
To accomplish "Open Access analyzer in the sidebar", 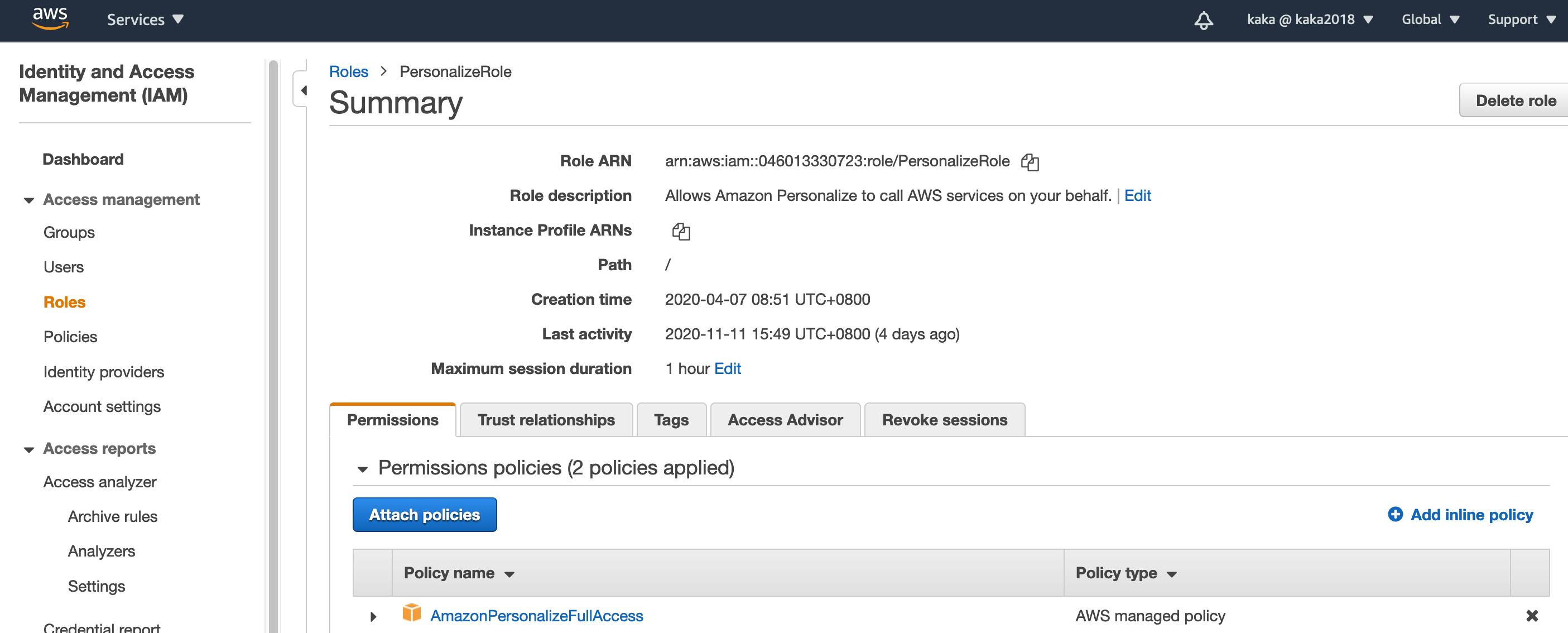I will 100,482.
